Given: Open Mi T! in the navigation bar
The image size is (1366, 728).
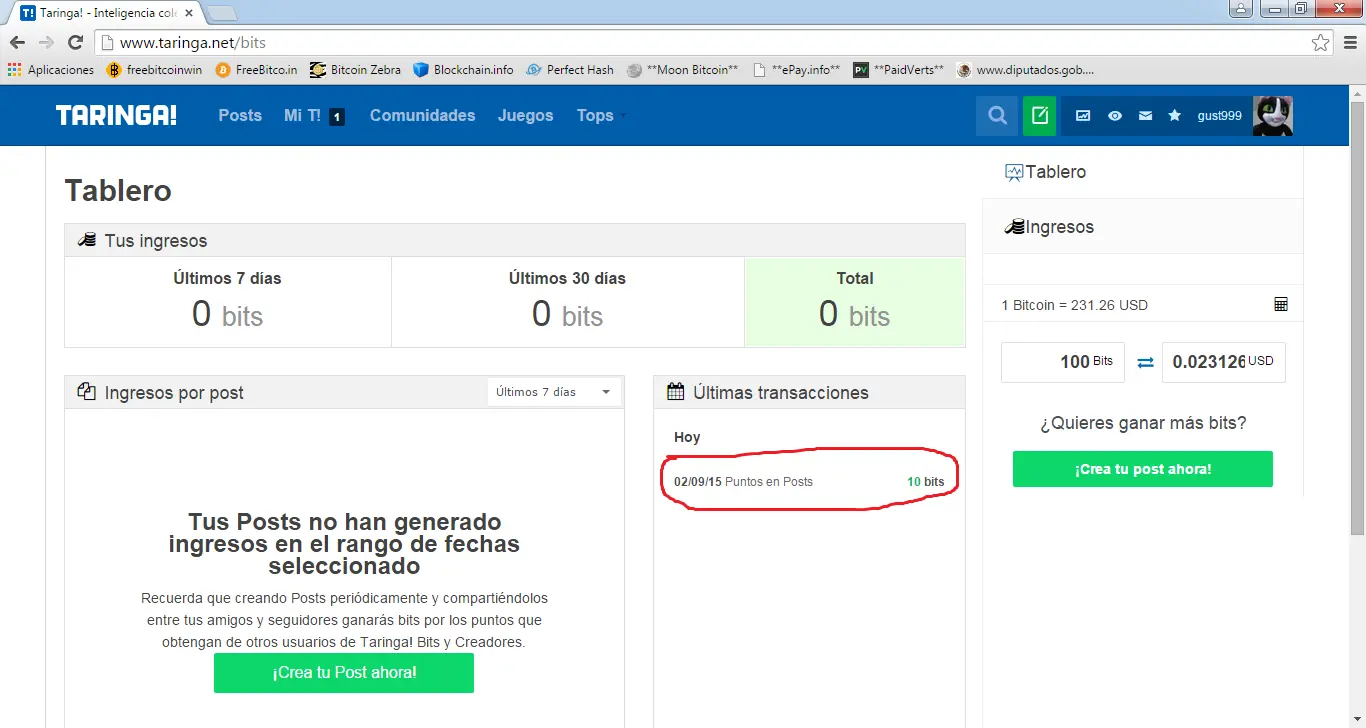Looking at the screenshot, I should click(302, 115).
